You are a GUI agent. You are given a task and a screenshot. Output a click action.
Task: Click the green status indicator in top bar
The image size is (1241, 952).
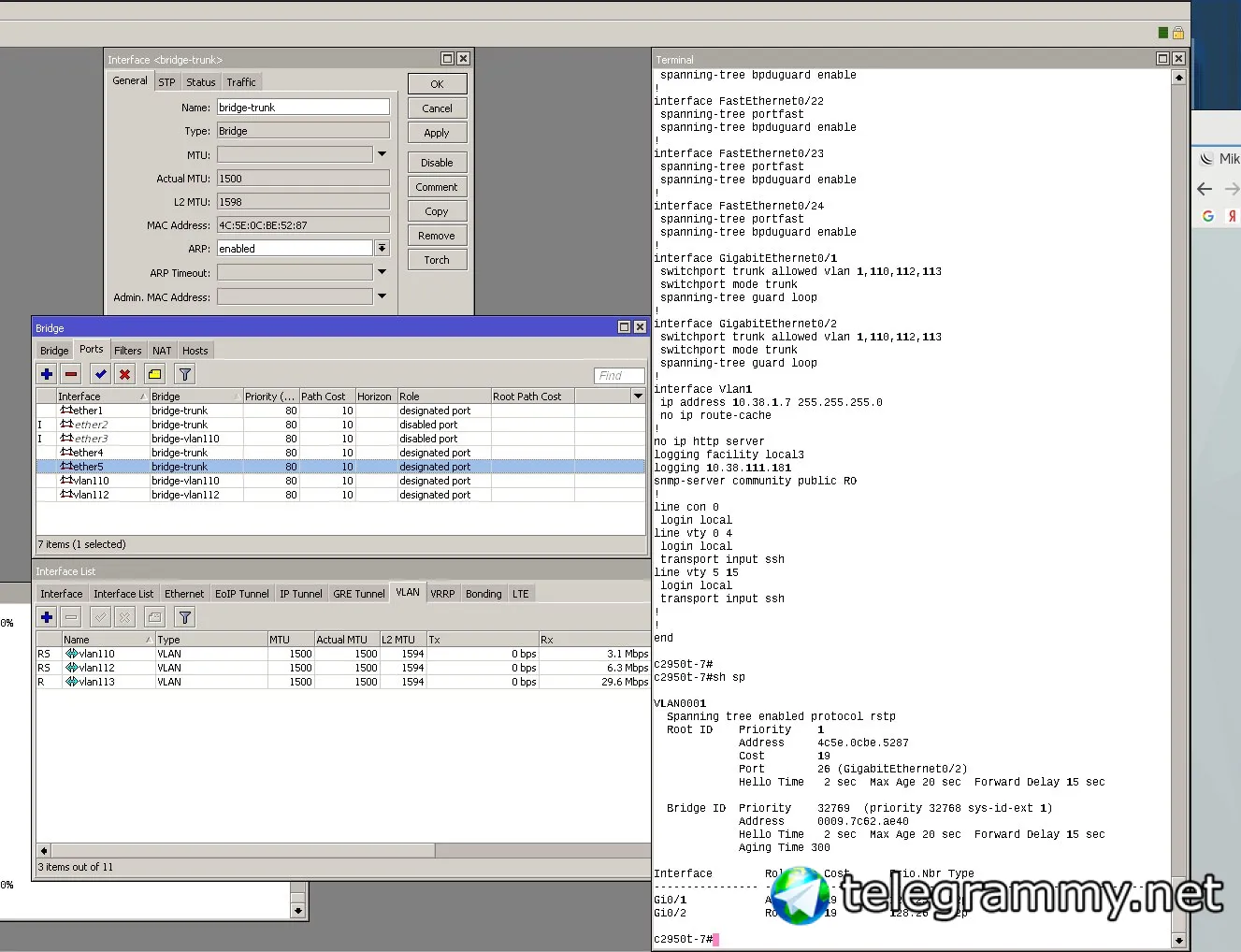pyautogui.click(x=1163, y=33)
